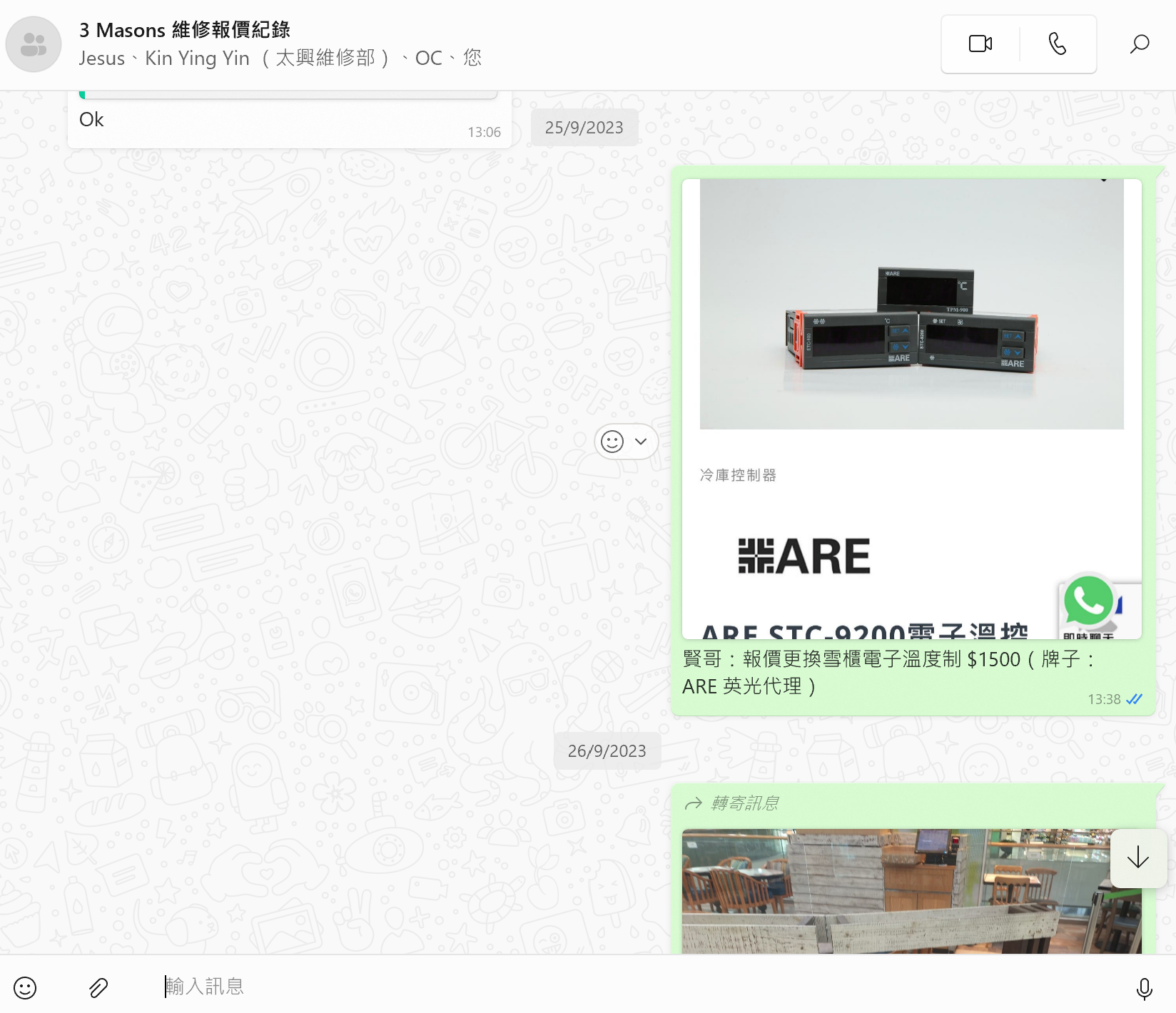This screenshot has width=1176, height=1013.
Task: React to the ARE controller message
Action: tap(612, 442)
